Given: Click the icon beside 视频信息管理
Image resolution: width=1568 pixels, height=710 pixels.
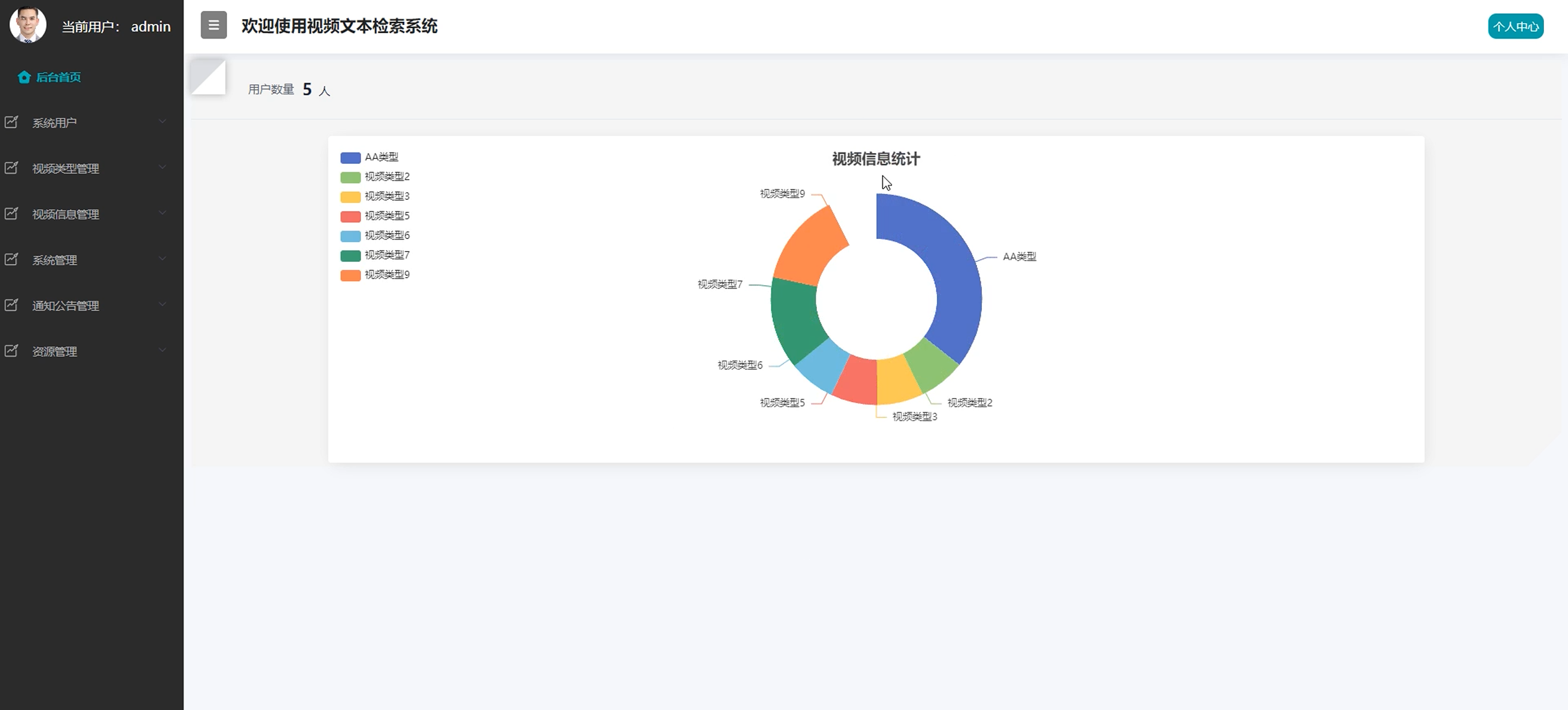Looking at the screenshot, I should 11,213.
